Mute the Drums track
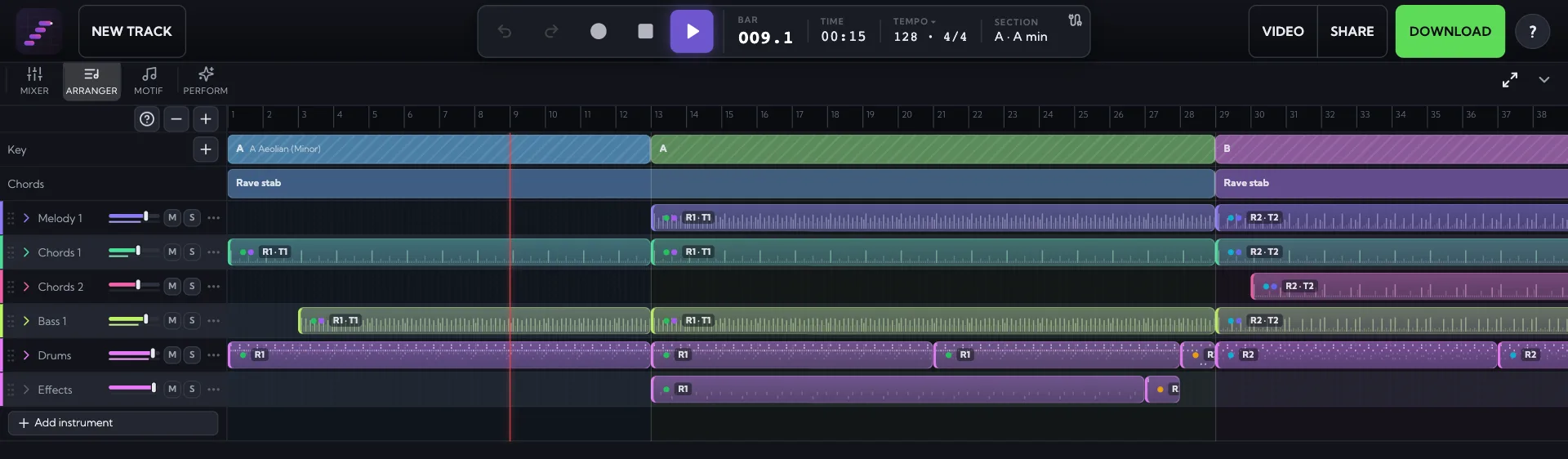Screen dimensions: 1568x459 [171, 355]
